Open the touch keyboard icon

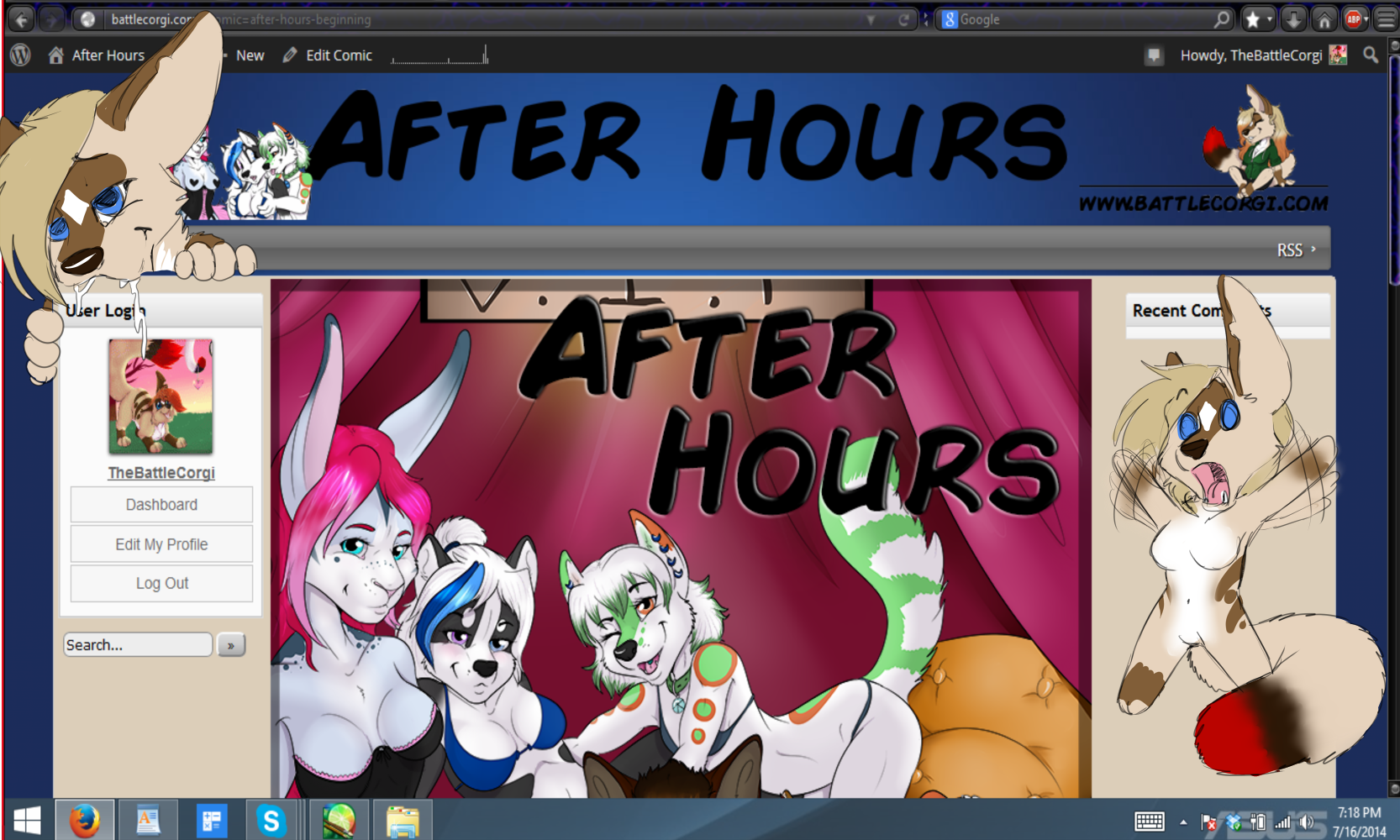click(x=1149, y=822)
